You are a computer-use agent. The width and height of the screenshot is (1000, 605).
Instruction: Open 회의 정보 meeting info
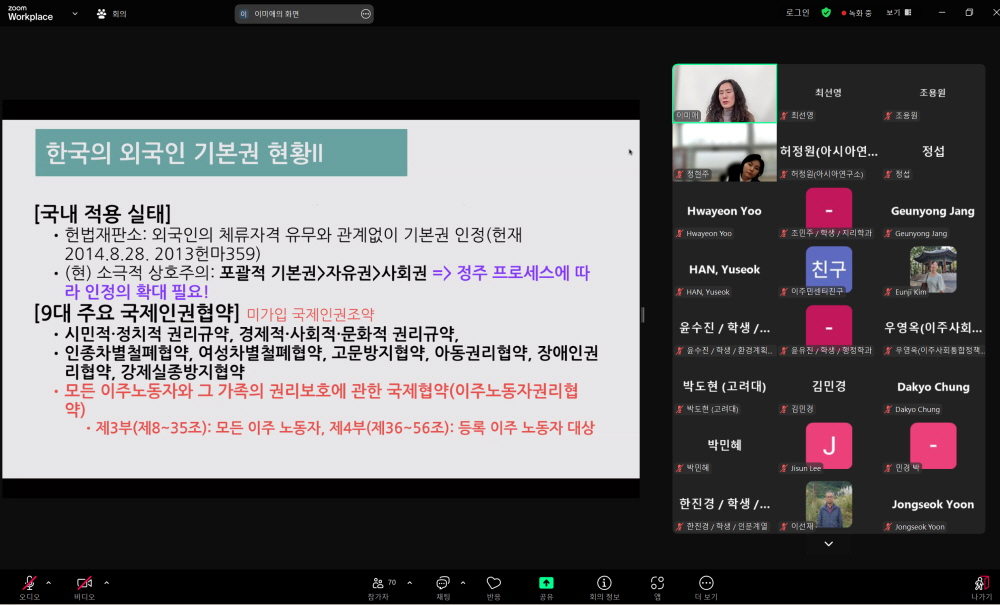coord(604,587)
